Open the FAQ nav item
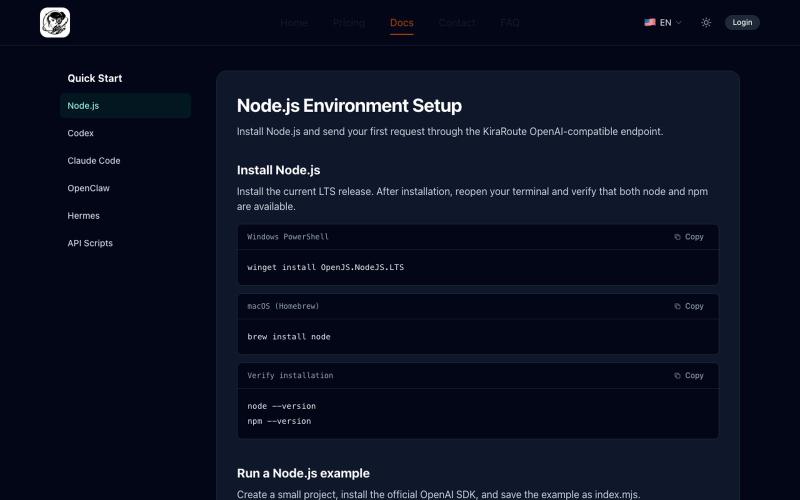800x500 pixels. pyautogui.click(x=510, y=22)
